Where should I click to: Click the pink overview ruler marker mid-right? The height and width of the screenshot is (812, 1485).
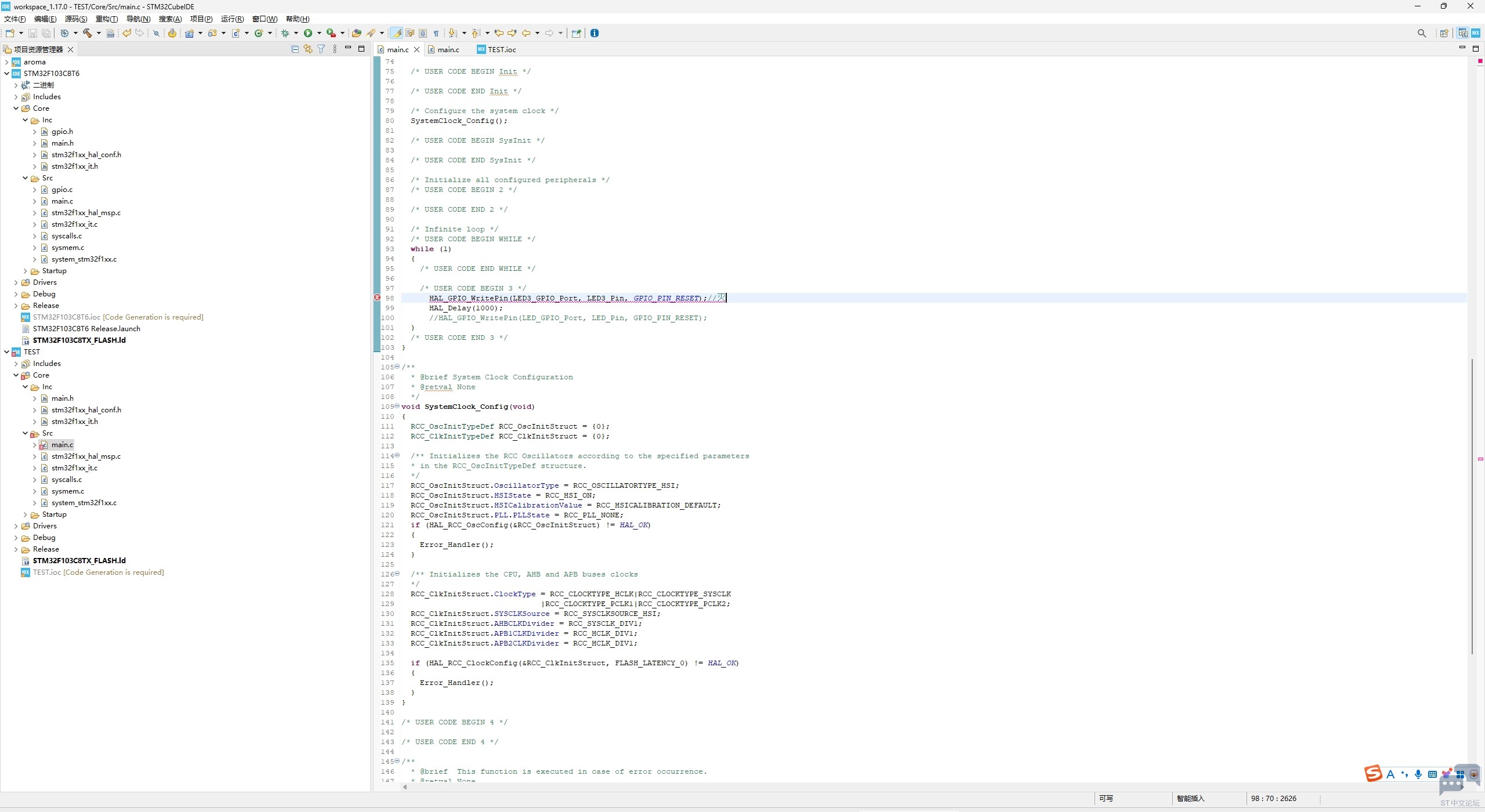[1480, 459]
